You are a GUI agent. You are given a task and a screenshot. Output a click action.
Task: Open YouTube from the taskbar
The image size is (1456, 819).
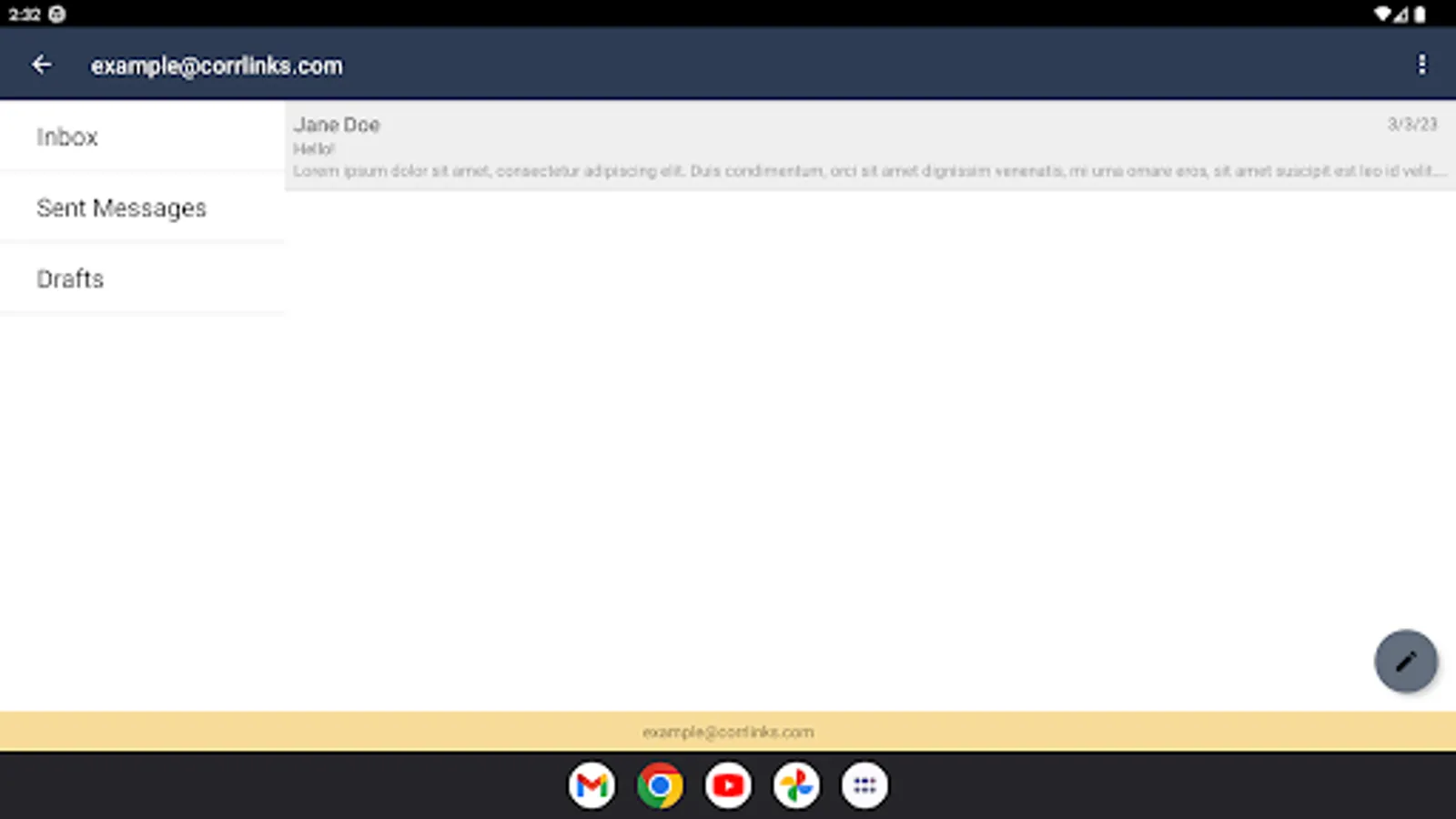click(728, 785)
